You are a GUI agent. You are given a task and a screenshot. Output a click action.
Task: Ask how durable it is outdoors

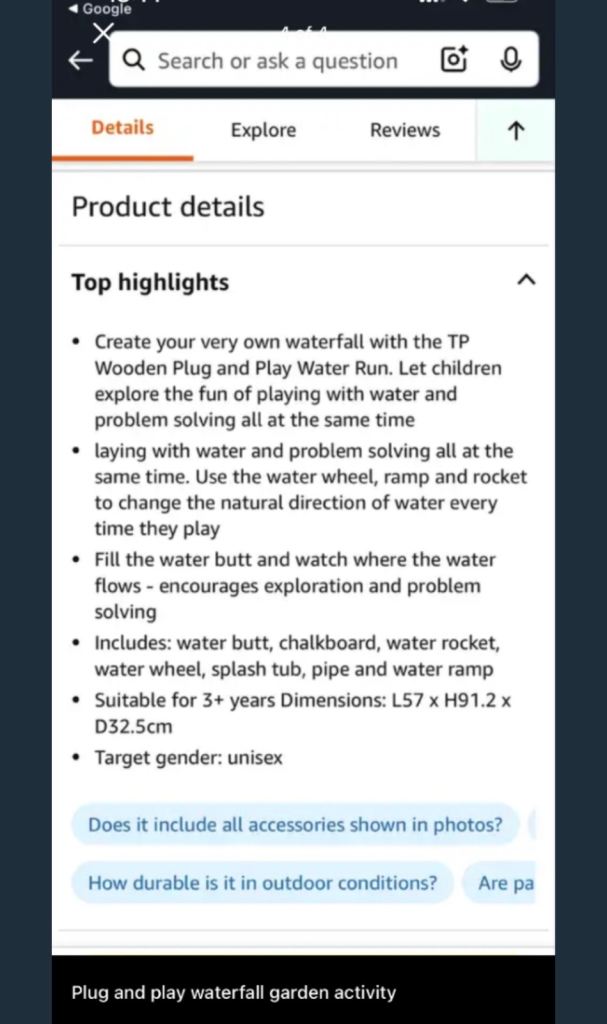click(263, 883)
